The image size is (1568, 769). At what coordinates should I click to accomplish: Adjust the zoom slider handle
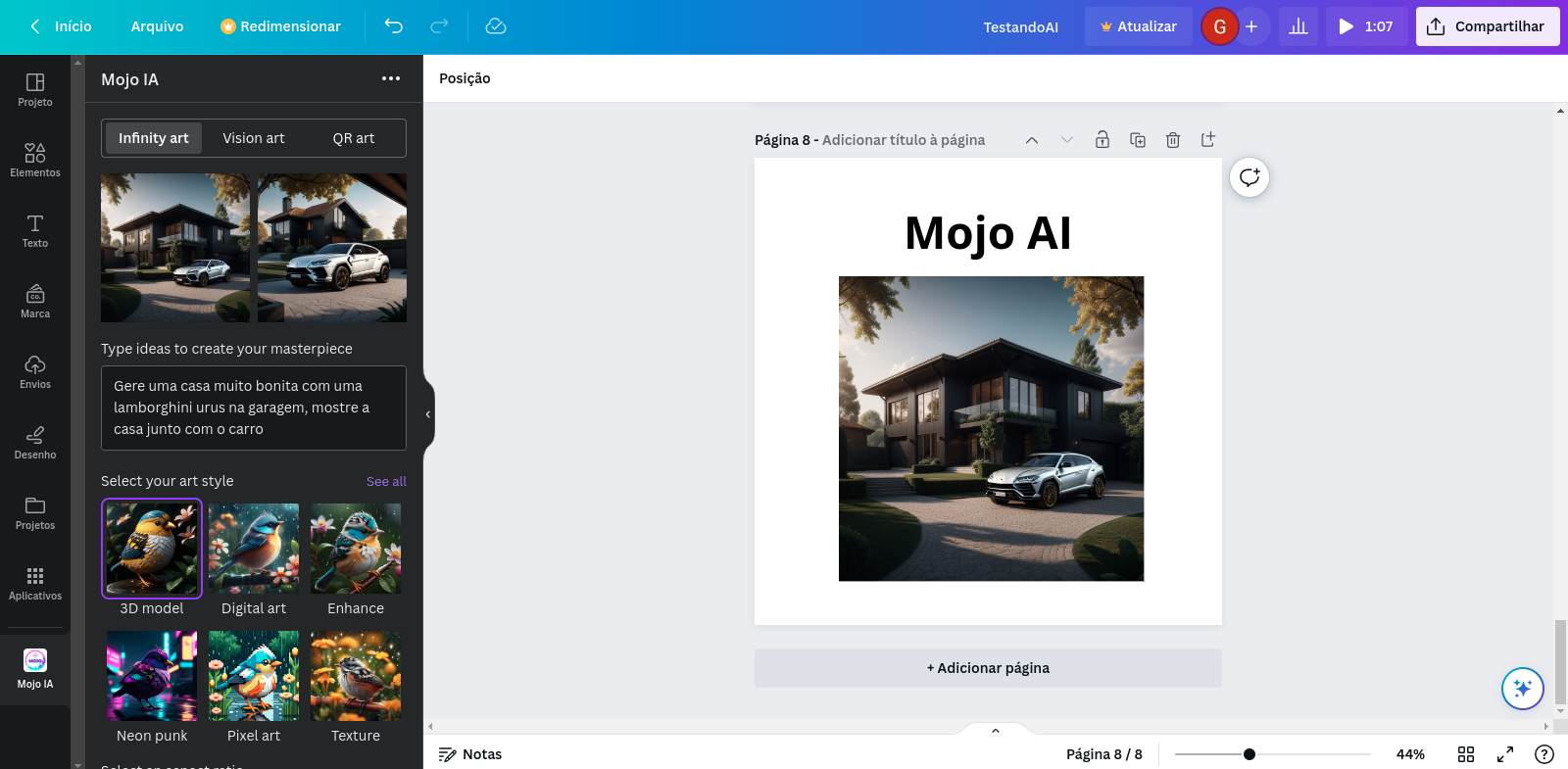(1249, 754)
